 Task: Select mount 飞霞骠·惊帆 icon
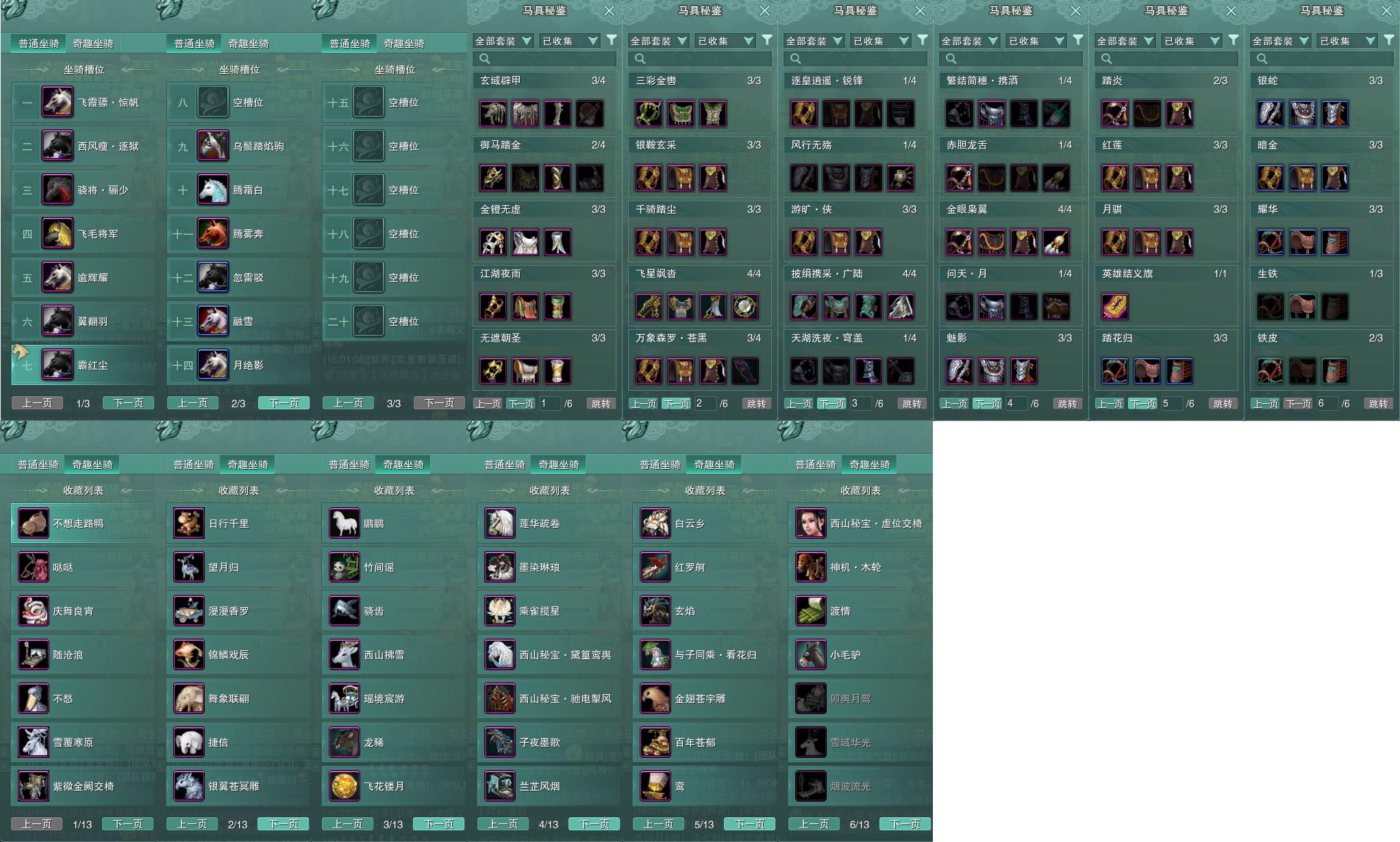coord(58,102)
